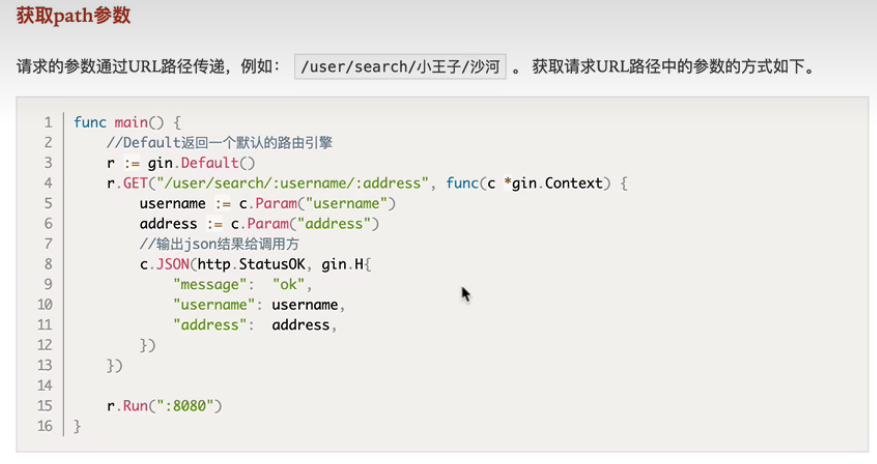Click line number 1 in the gutter
This screenshot has height=464, width=877.
pyautogui.click(x=48, y=122)
